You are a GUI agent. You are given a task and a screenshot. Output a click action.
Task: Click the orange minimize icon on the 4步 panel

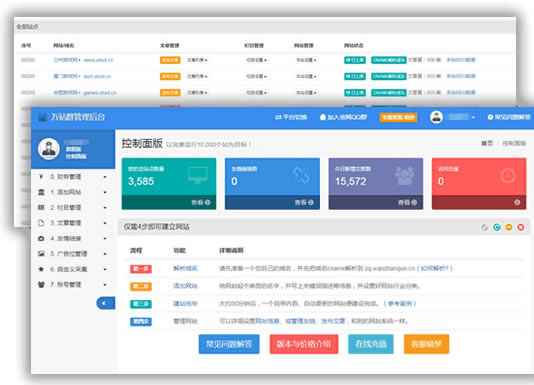tap(509, 227)
